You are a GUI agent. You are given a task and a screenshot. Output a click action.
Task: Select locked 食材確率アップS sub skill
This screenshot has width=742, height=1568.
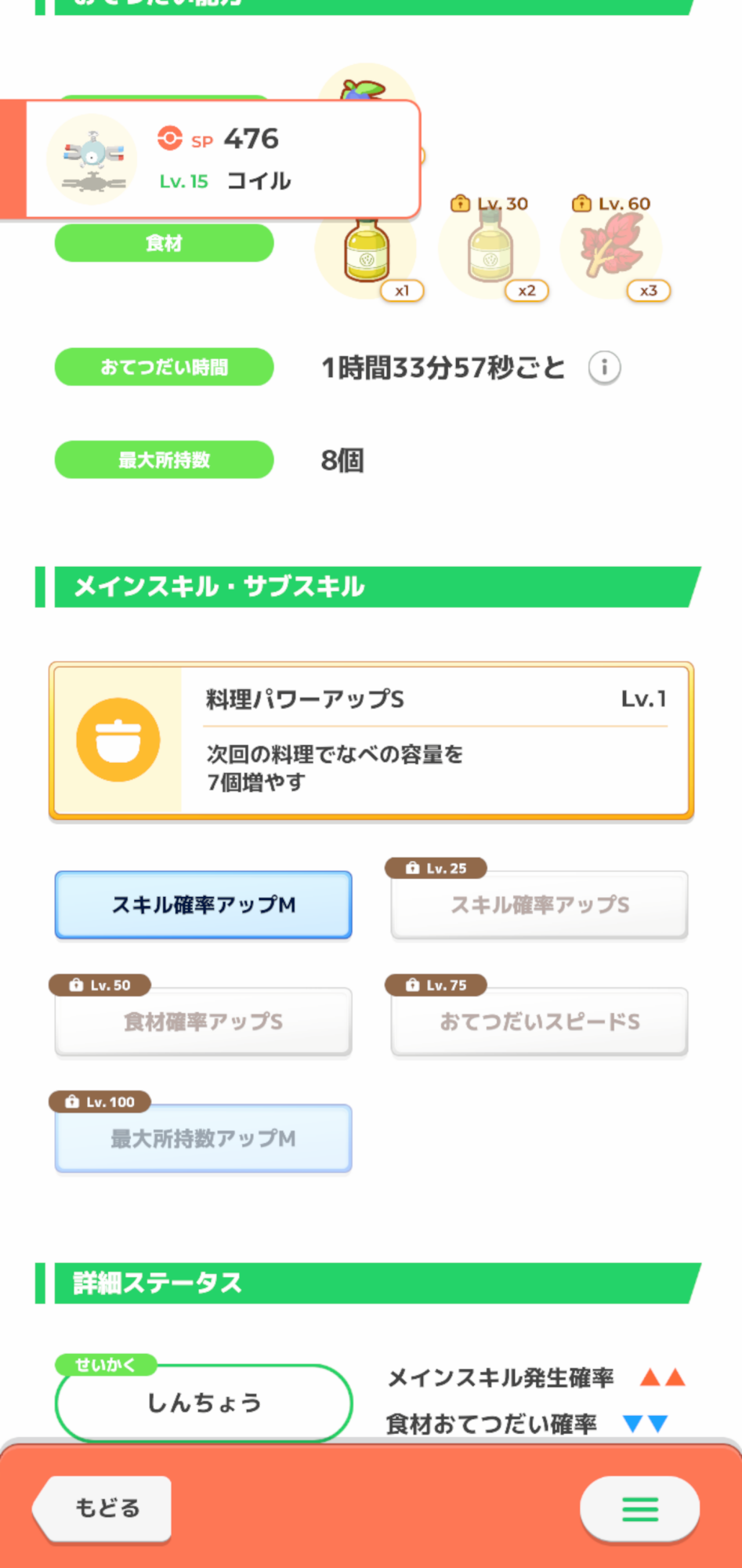coord(203,1022)
